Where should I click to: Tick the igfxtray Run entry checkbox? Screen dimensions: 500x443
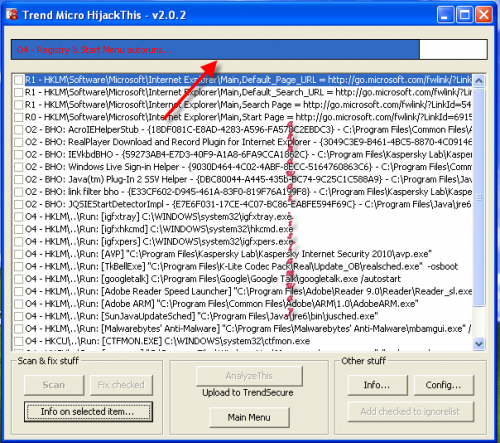click(19, 217)
